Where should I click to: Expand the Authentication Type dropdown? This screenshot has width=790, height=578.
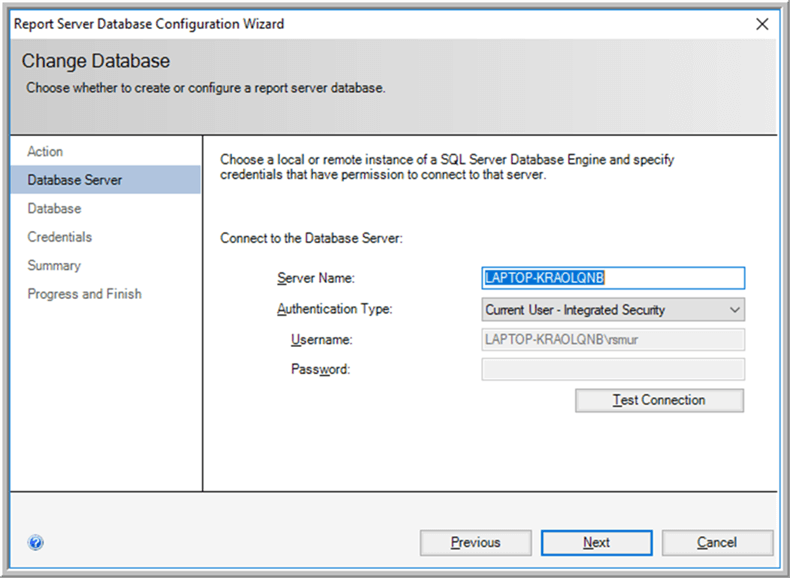tap(613, 309)
